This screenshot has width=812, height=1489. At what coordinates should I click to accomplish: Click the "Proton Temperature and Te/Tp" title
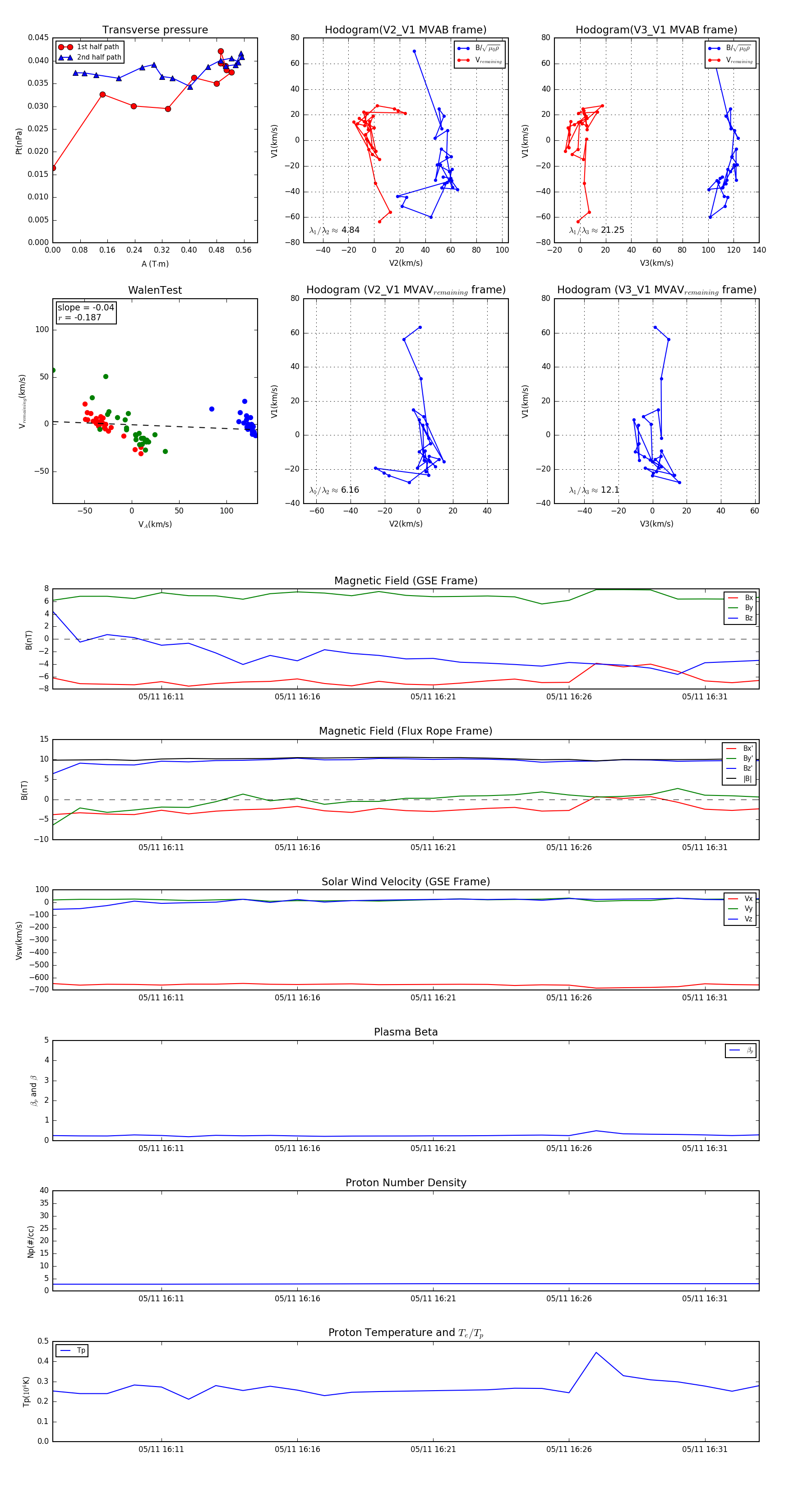(406, 1333)
